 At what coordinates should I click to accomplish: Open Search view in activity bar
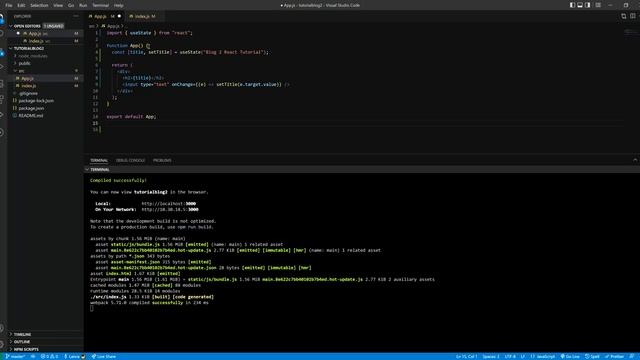pos(2,34)
